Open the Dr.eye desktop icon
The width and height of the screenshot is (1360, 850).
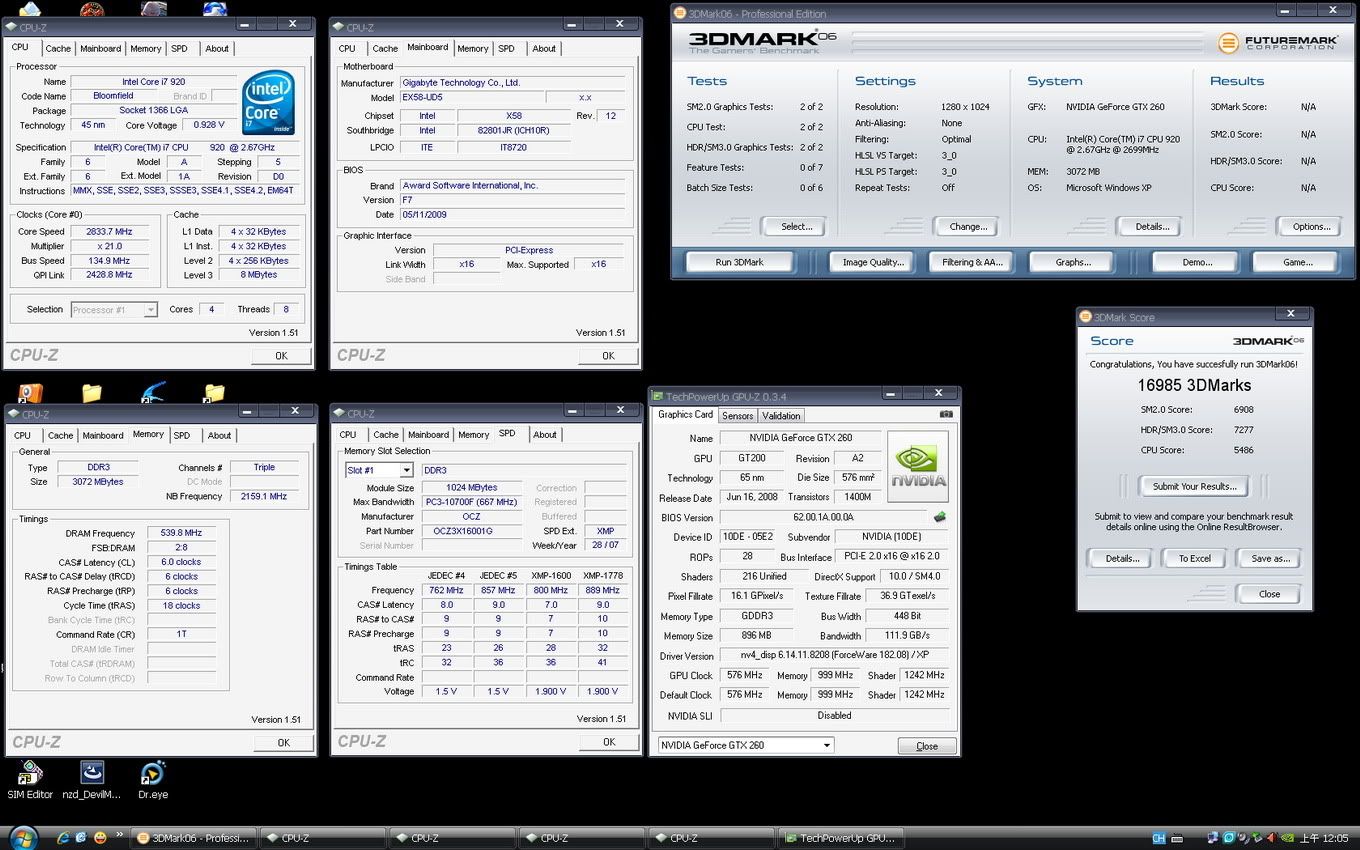[152, 780]
